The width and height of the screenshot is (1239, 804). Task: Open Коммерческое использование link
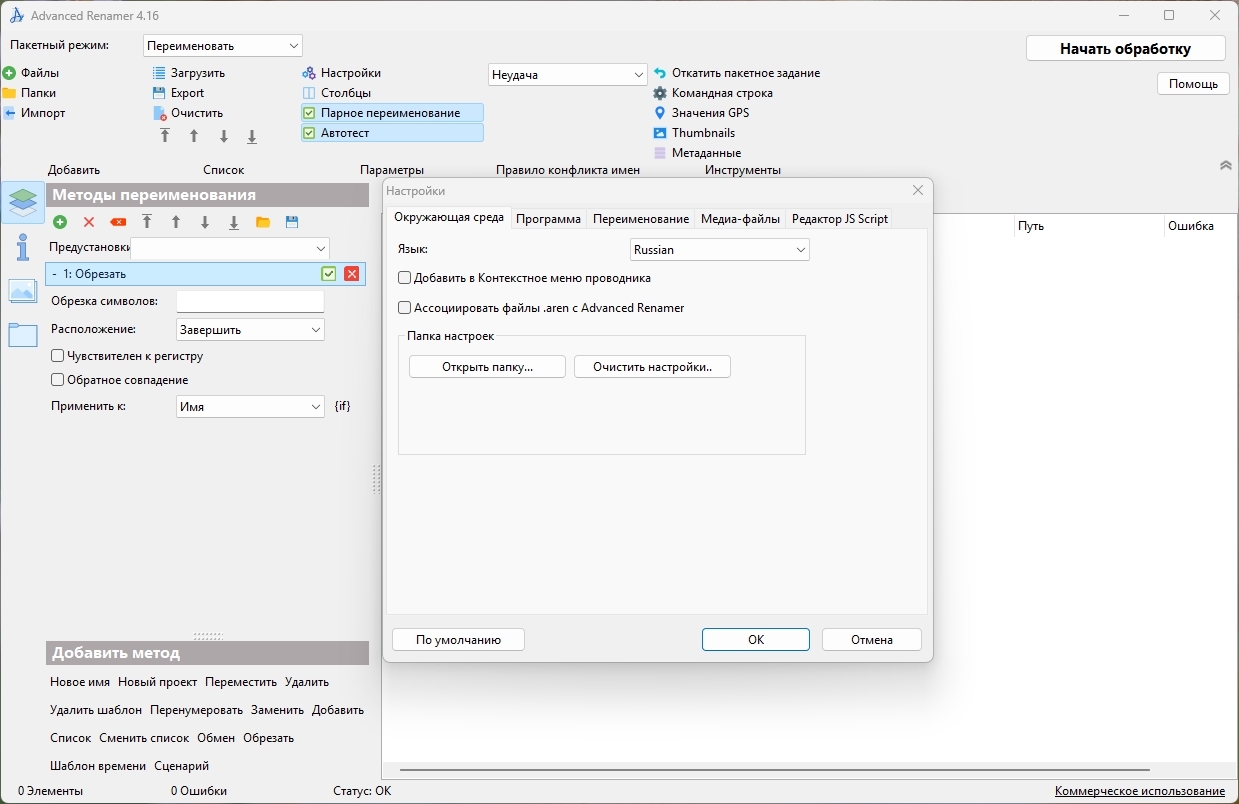pyautogui.click(x=1140, y=791)
